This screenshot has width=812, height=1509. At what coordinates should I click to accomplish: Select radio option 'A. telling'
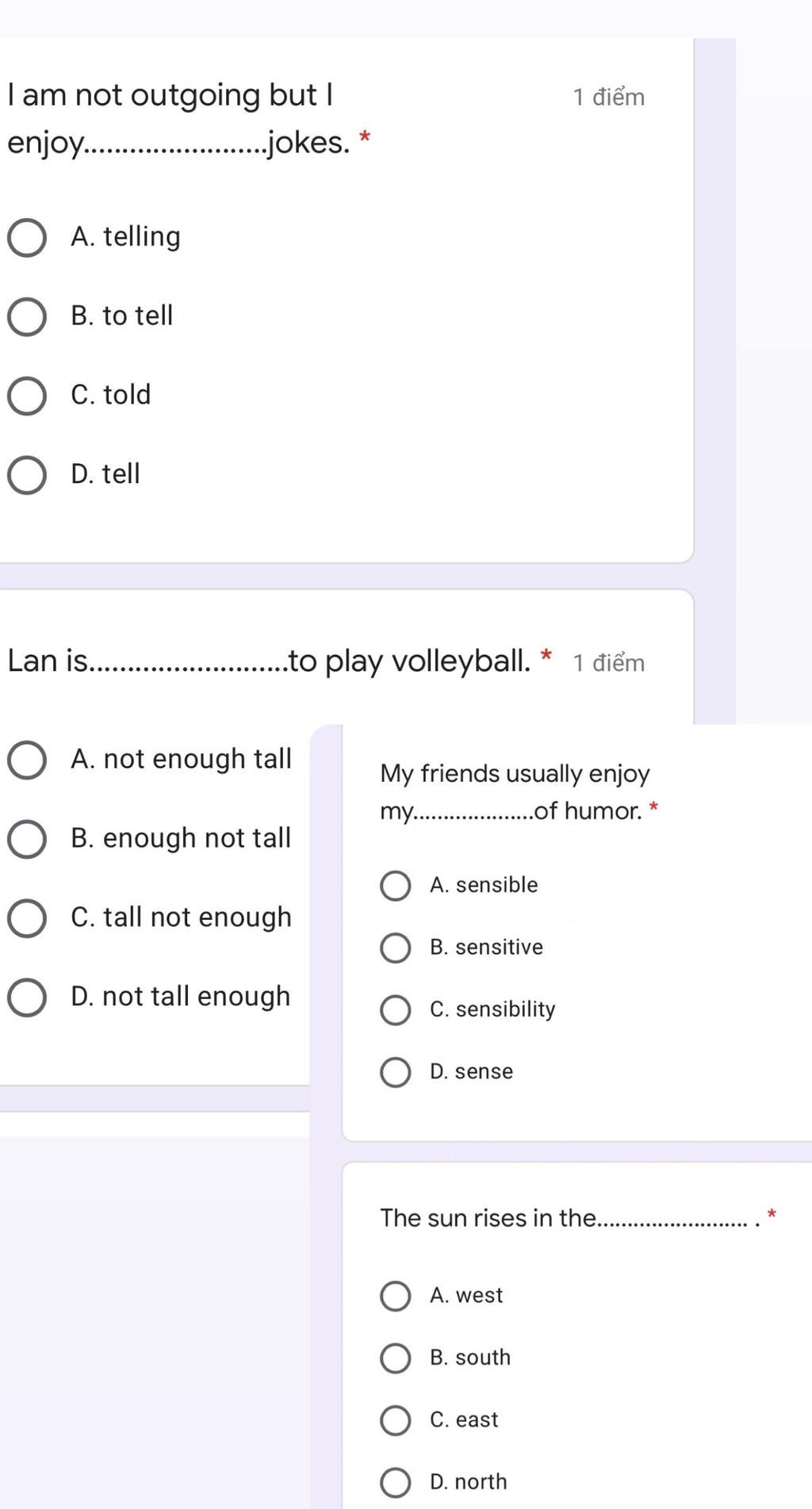tap(27, 238)
